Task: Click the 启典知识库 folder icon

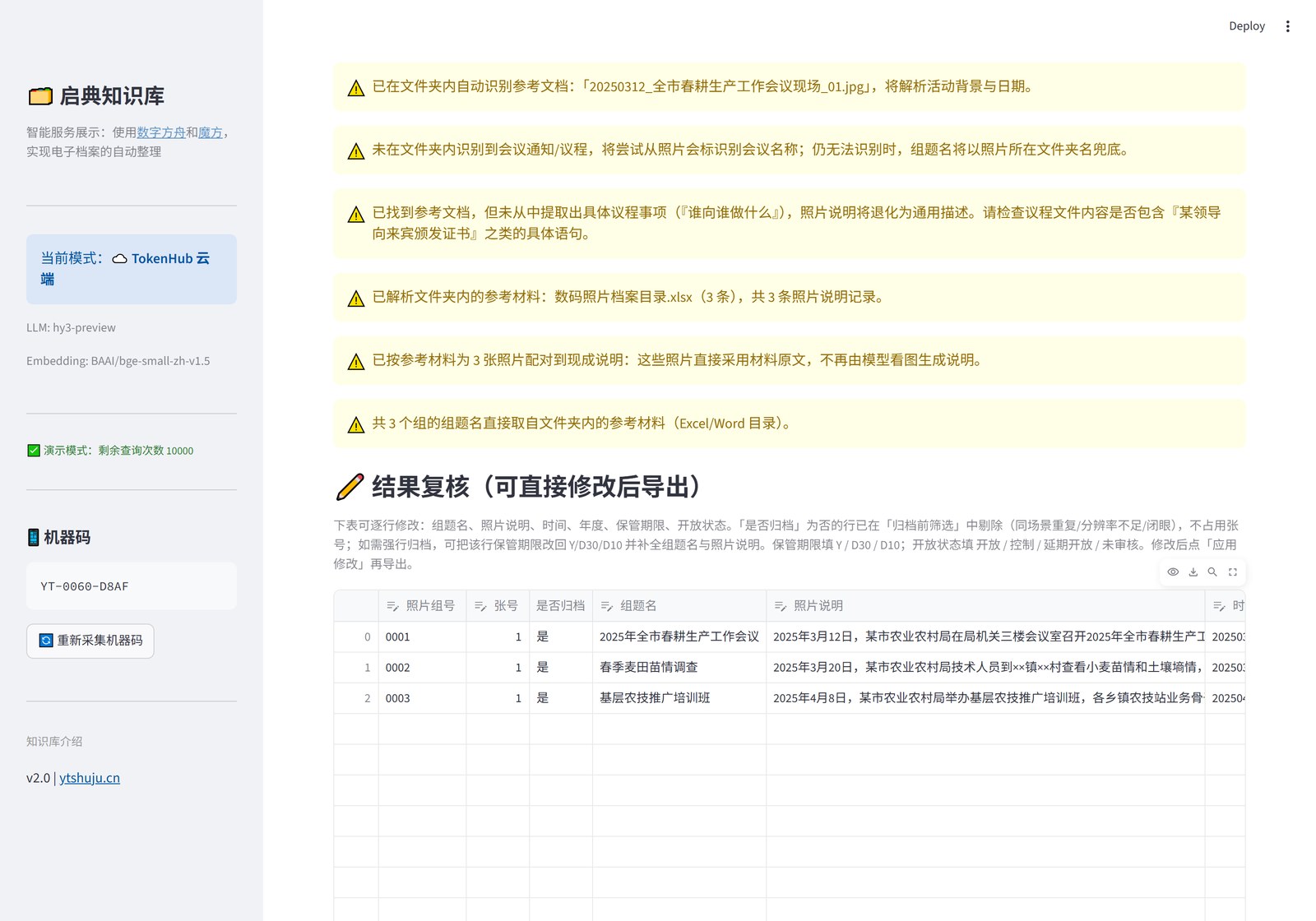Action: point(40,96)
